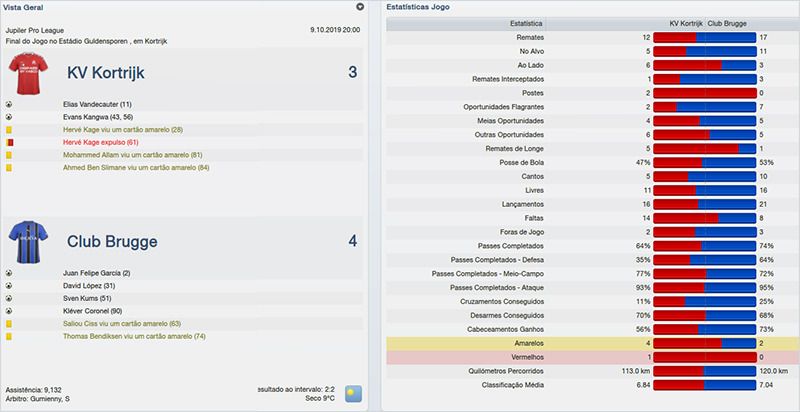Viewport: 800px width, 412px height.
Task: Select the Amarelos statistics row
Action: [590, 343]
